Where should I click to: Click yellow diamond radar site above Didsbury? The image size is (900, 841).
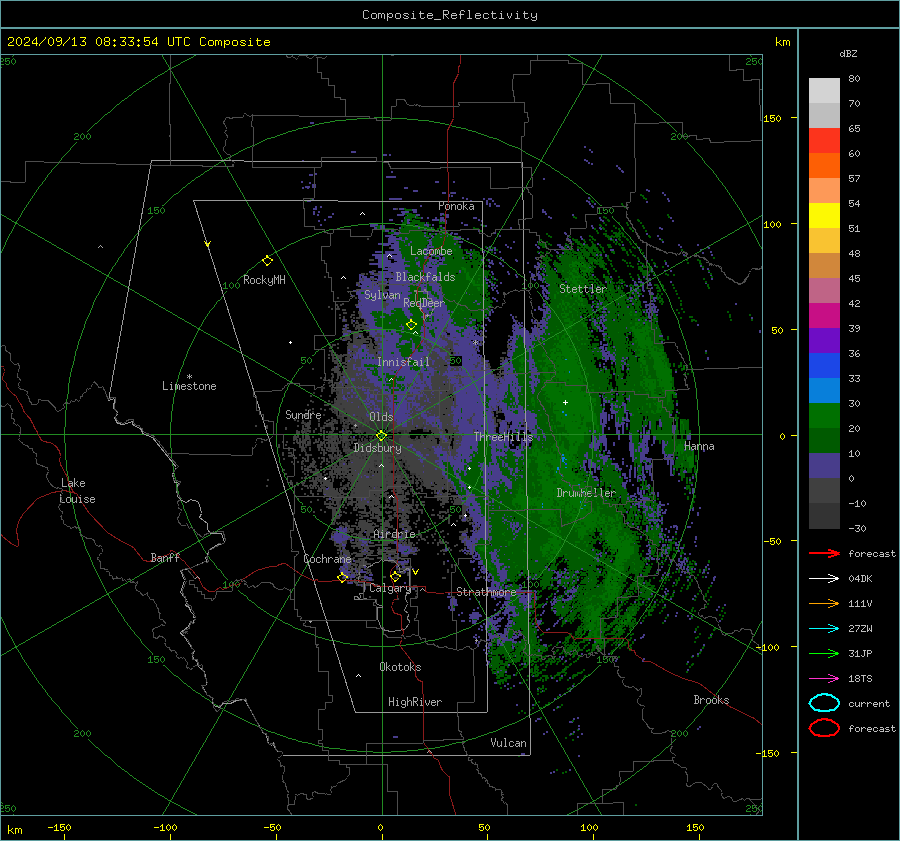(381, 436)
